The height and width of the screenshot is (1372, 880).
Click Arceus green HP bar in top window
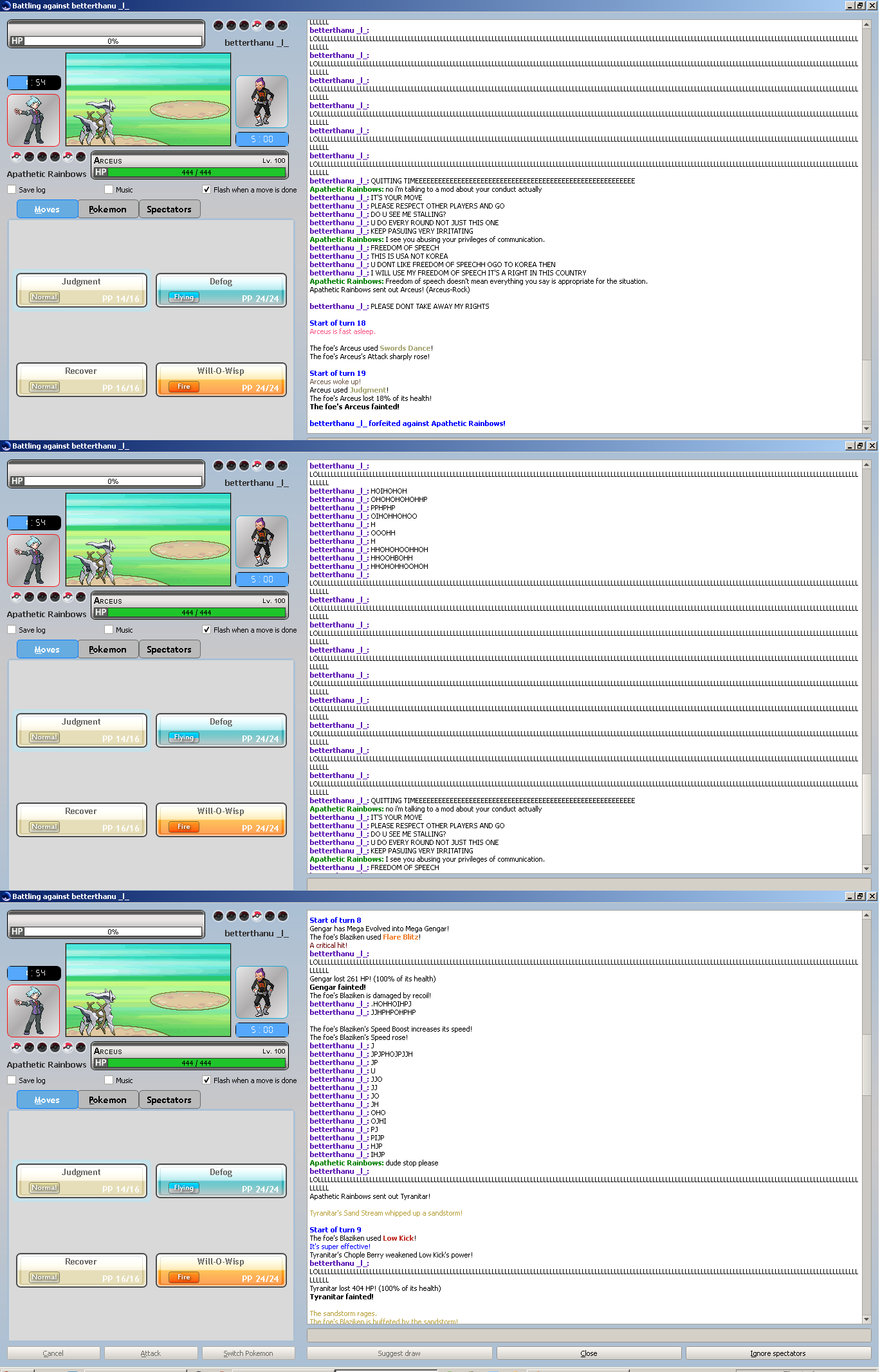point(196,172)
